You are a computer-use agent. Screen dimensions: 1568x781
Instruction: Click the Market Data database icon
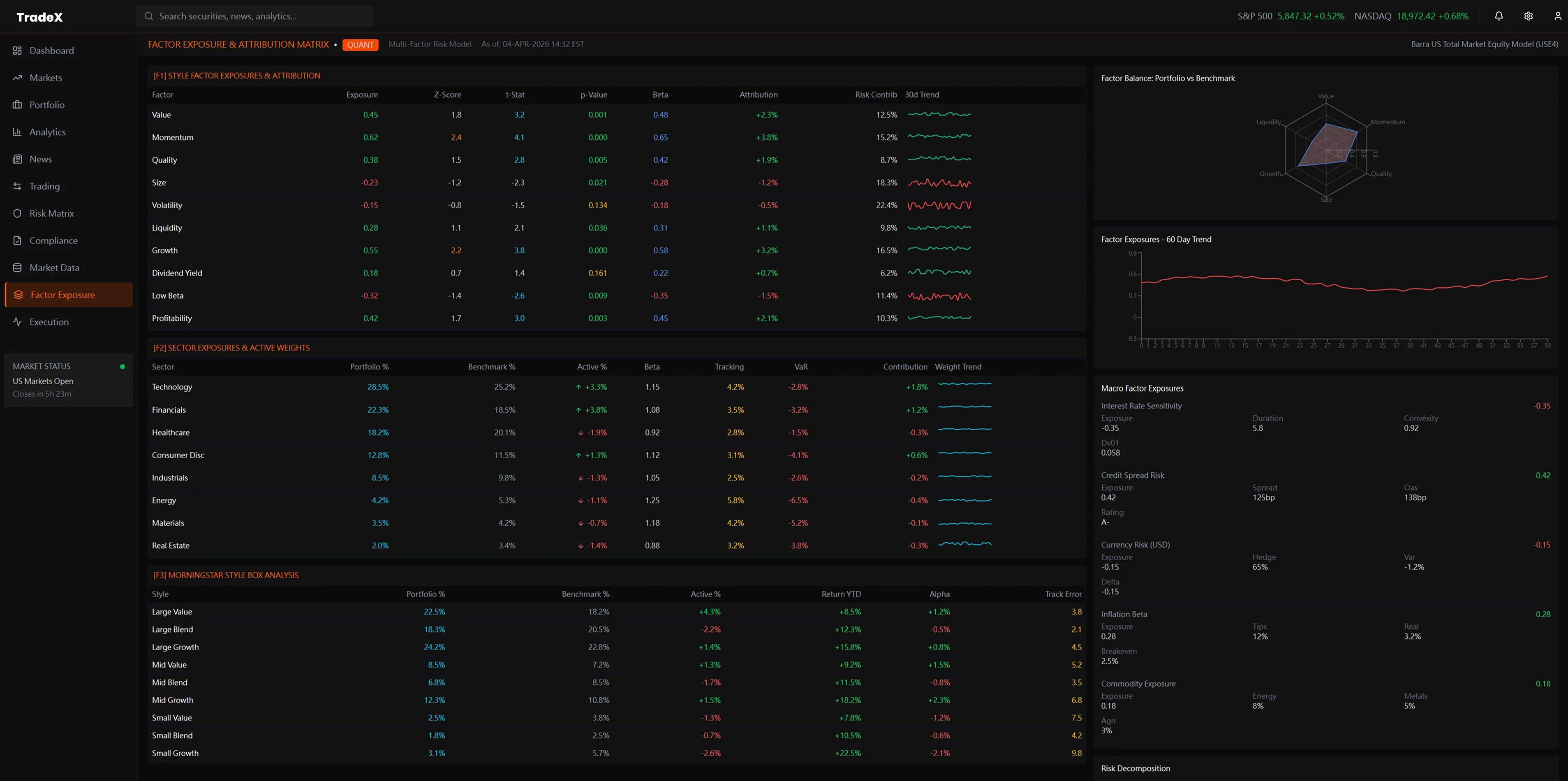click(x=17, y=268)
